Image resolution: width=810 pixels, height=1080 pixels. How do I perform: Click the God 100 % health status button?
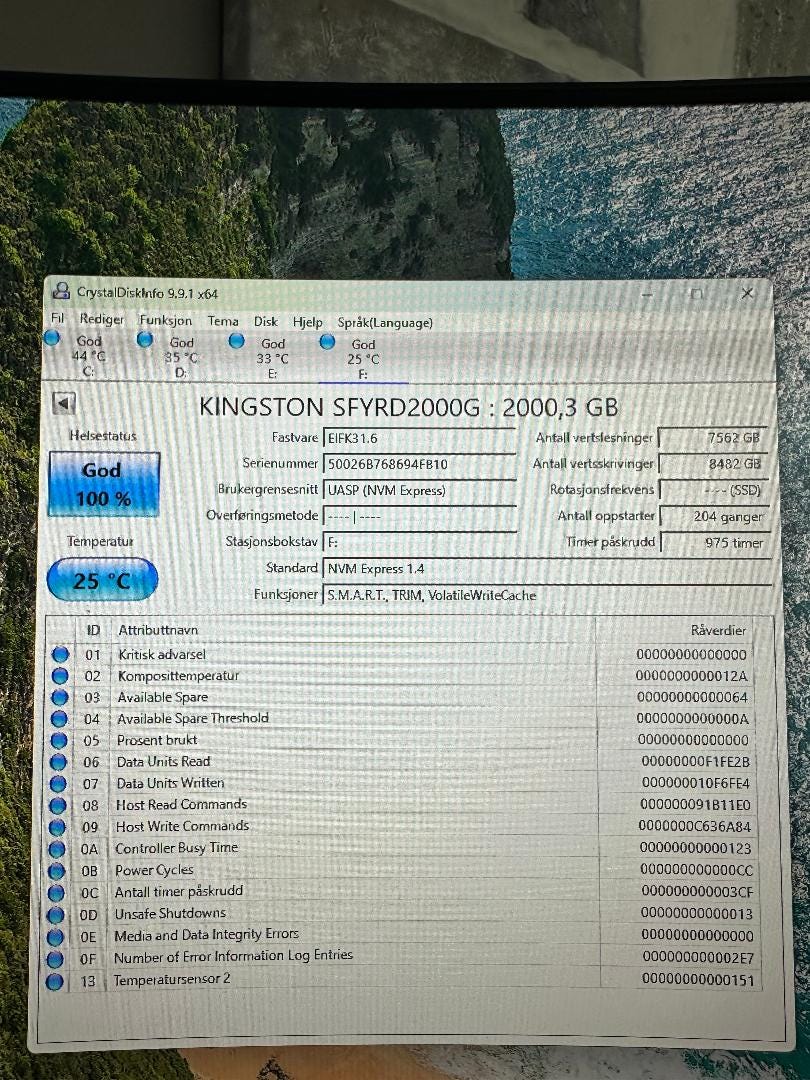104,484
